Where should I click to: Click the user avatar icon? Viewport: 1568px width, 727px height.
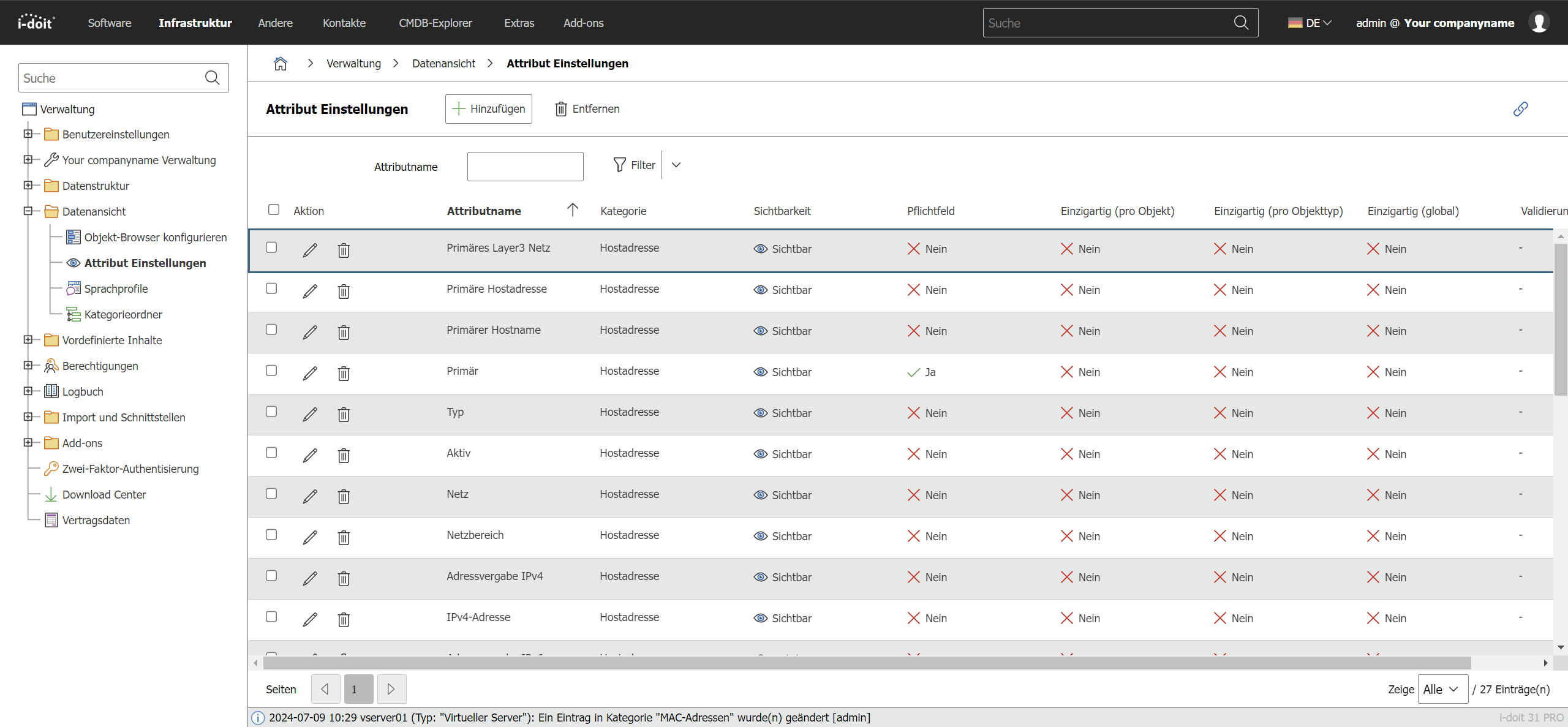pyautogui.click(x=1539, y=23)
